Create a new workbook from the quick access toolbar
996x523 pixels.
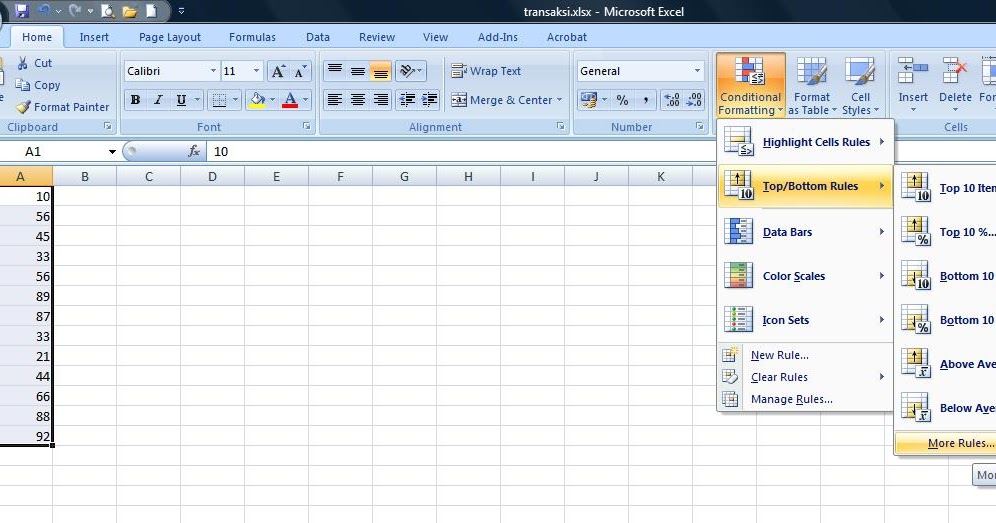[151, 11]
